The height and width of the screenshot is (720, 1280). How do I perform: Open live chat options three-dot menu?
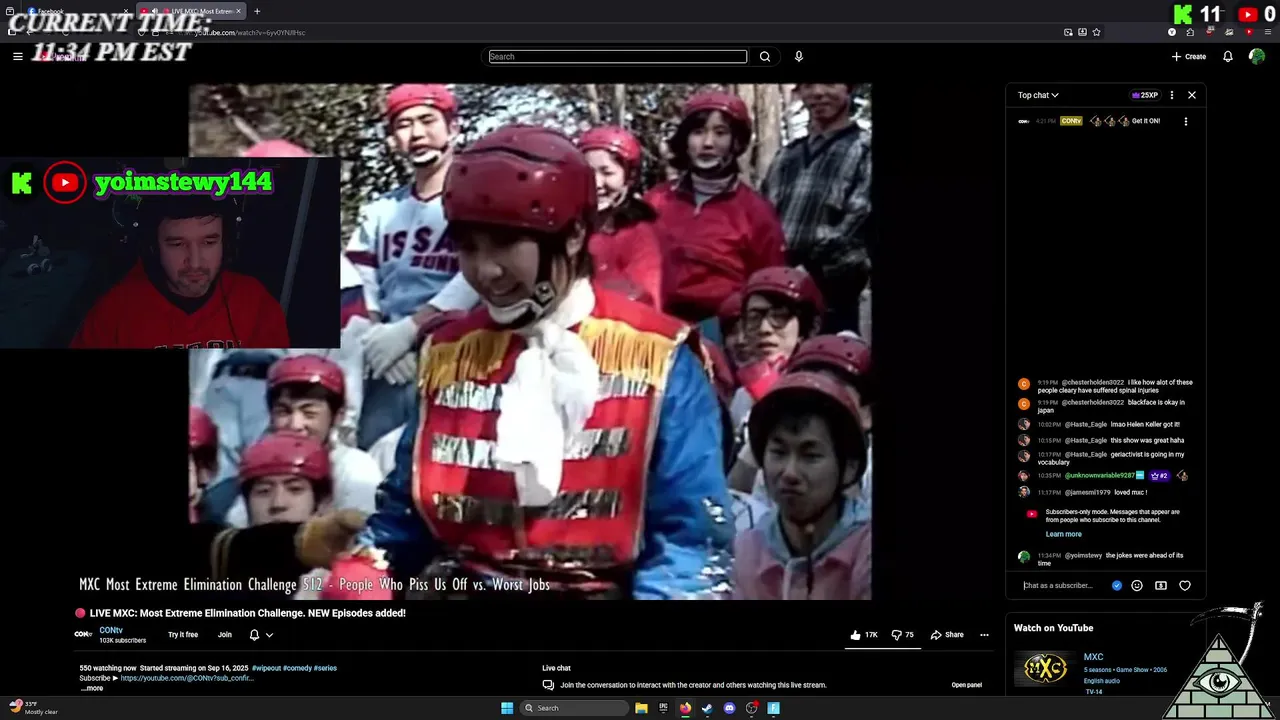click(1172, 95)
